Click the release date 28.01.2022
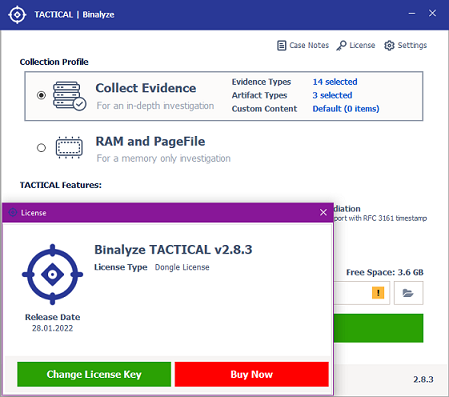Screen dimensions: 449x397 point(52,328)
